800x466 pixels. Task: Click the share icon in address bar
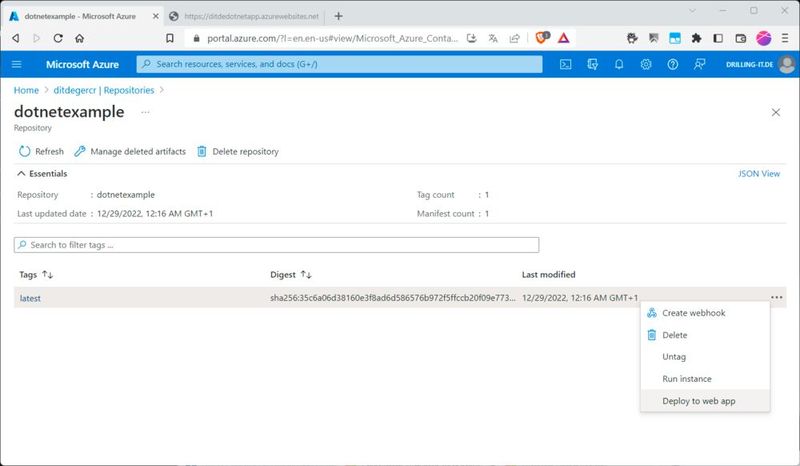[x=514, y=38]
